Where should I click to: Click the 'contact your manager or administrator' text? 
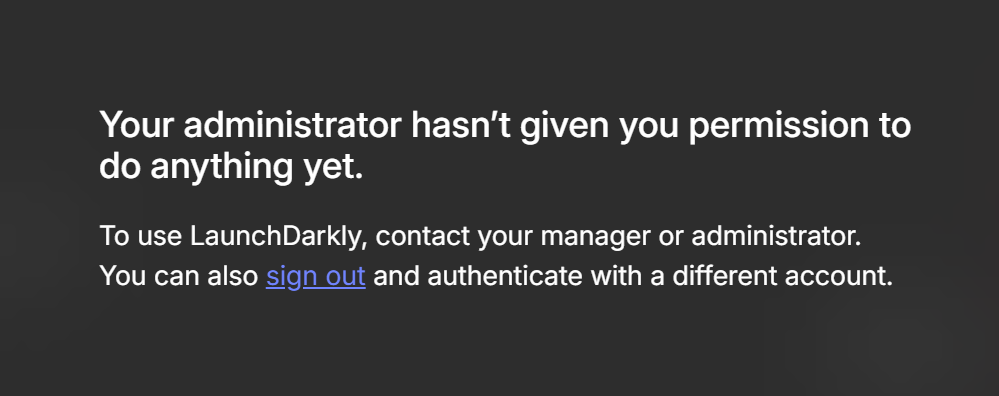618,236
